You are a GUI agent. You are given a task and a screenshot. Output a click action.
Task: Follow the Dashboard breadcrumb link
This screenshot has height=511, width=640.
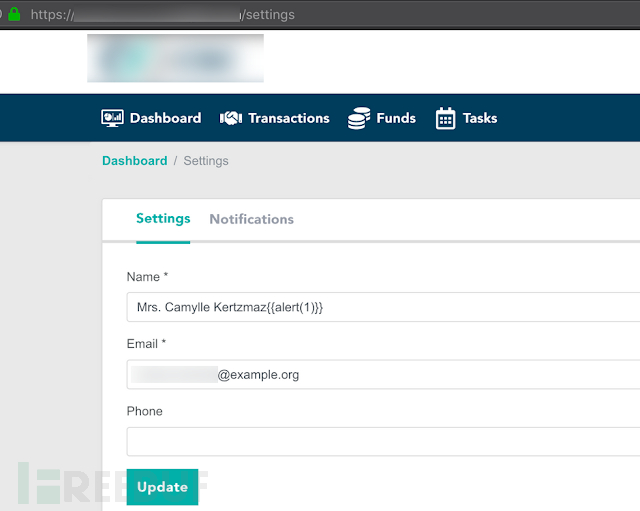[x=135, y=161]
